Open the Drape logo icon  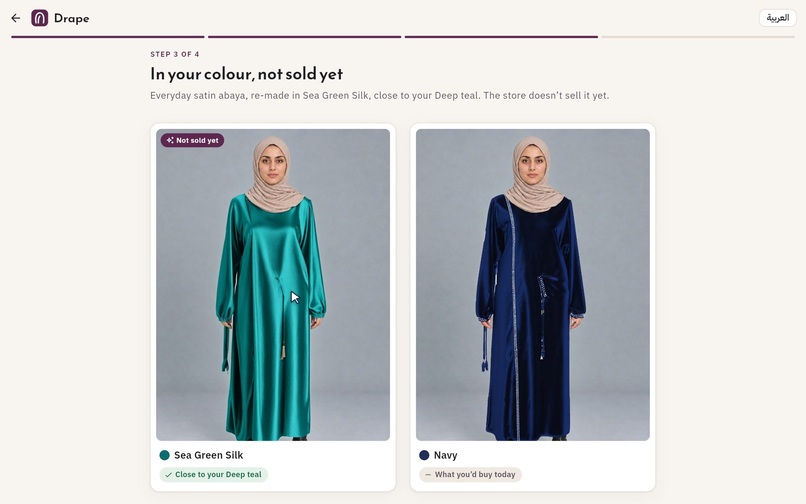(40, 18)
